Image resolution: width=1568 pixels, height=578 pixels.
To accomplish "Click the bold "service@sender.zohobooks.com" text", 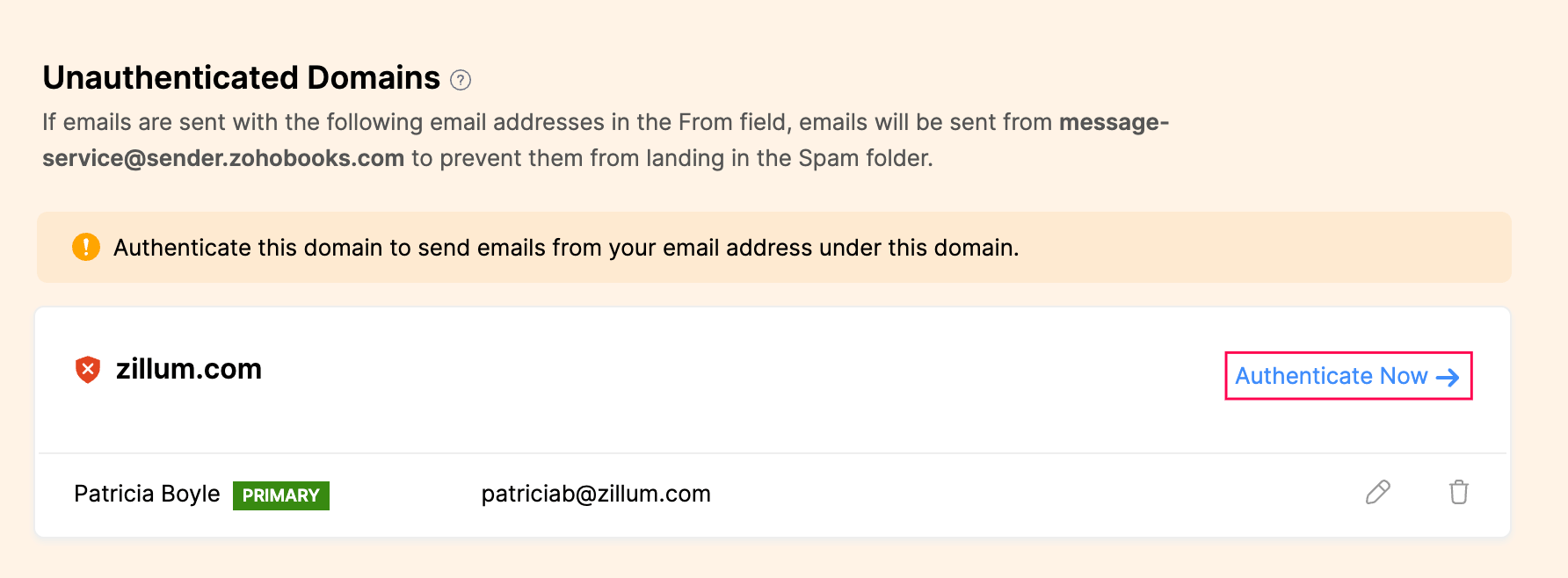I will click(223, 158).
